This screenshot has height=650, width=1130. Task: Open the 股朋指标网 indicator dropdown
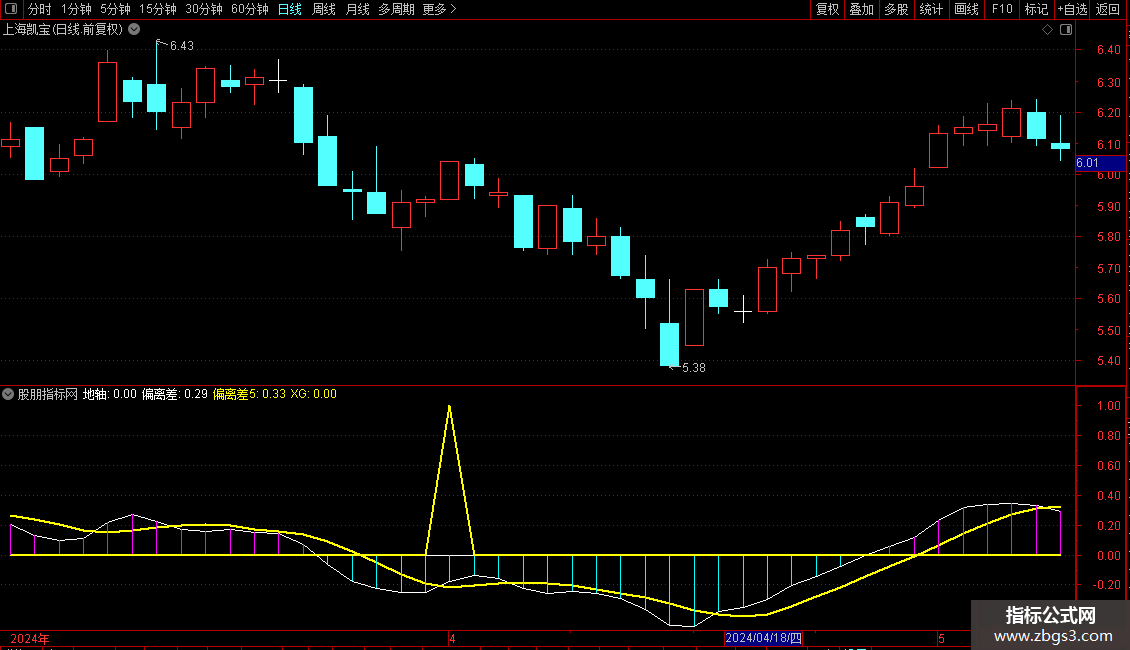point(8,394)
